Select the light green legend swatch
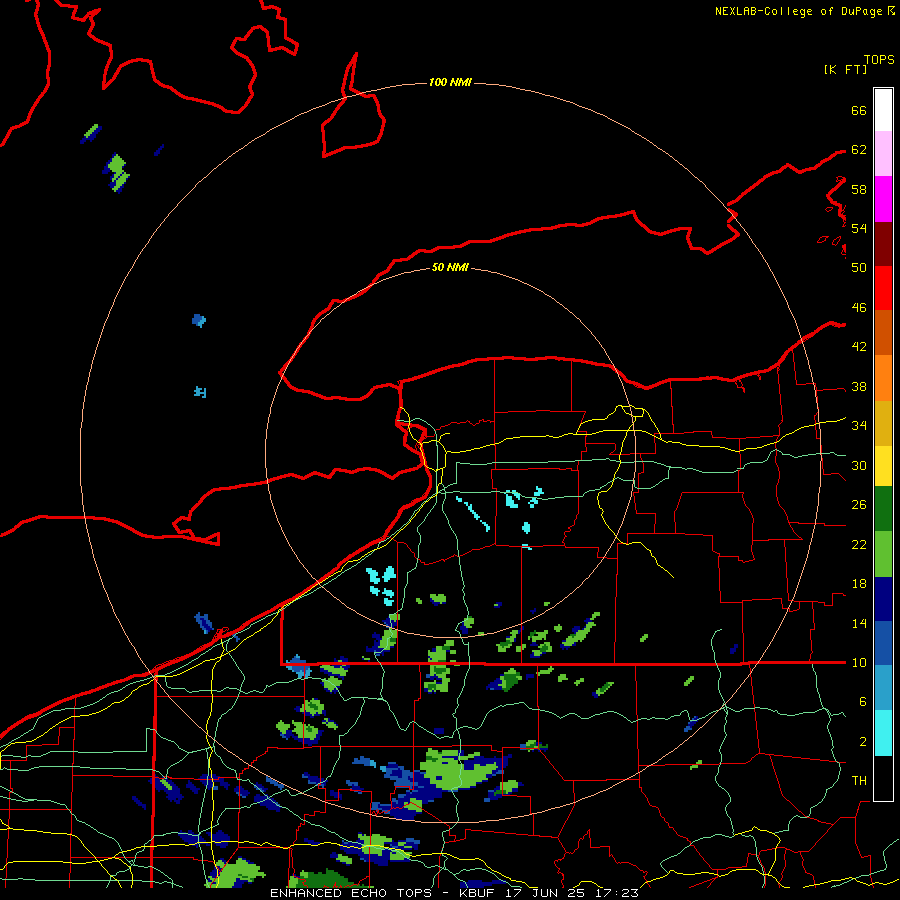Image resolution: width=900 pixels, height=900 pixels. pos(883,553)
